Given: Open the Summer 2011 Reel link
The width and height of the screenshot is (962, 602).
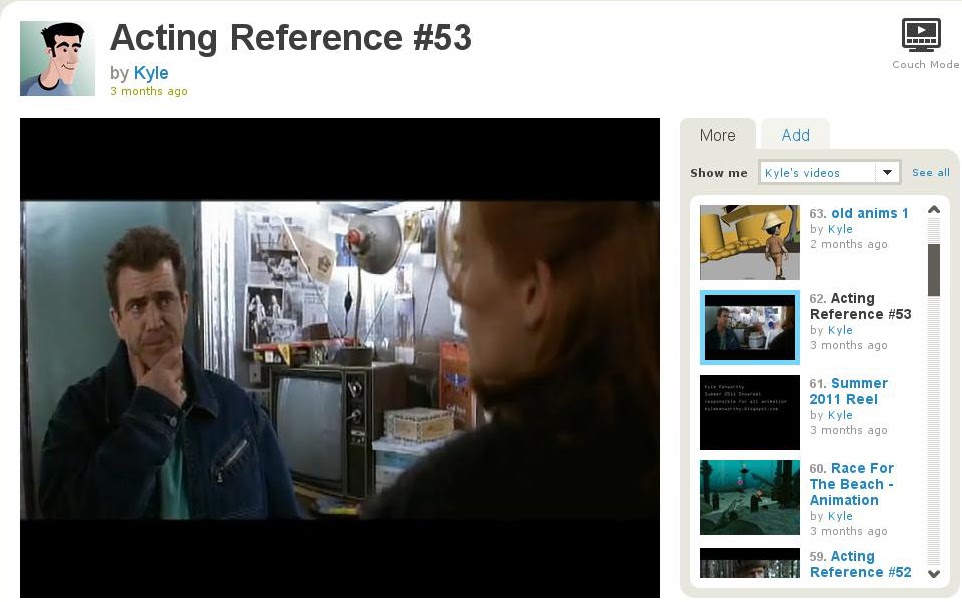Looking at the screenshot, I should coord(849,391).
